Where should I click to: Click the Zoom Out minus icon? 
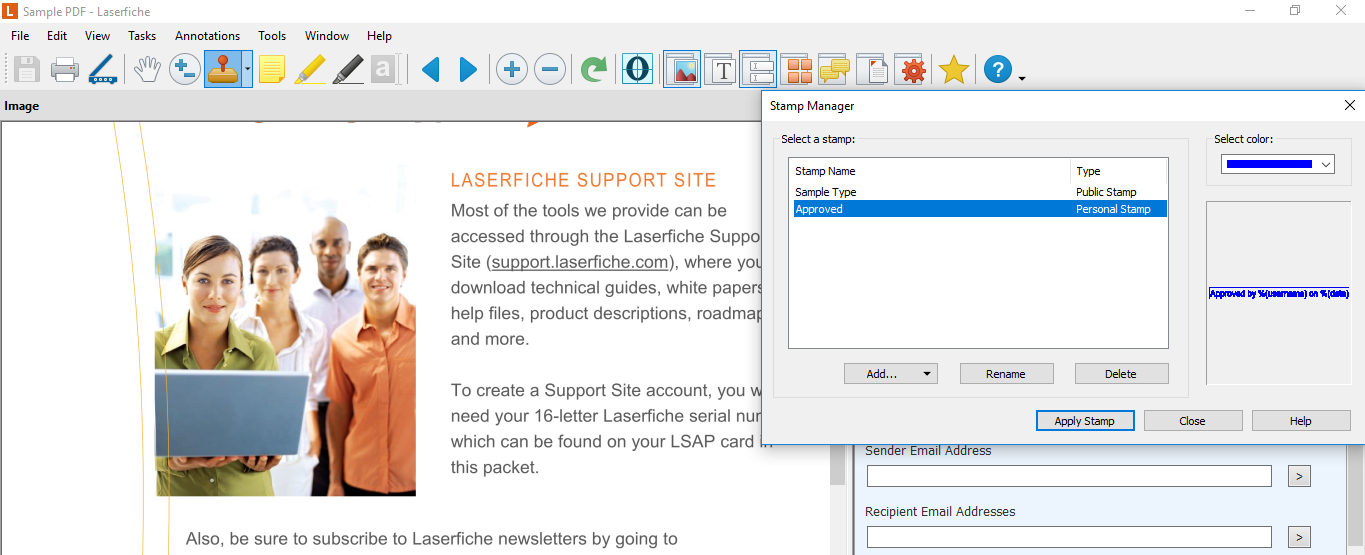(x=550, y=69)
